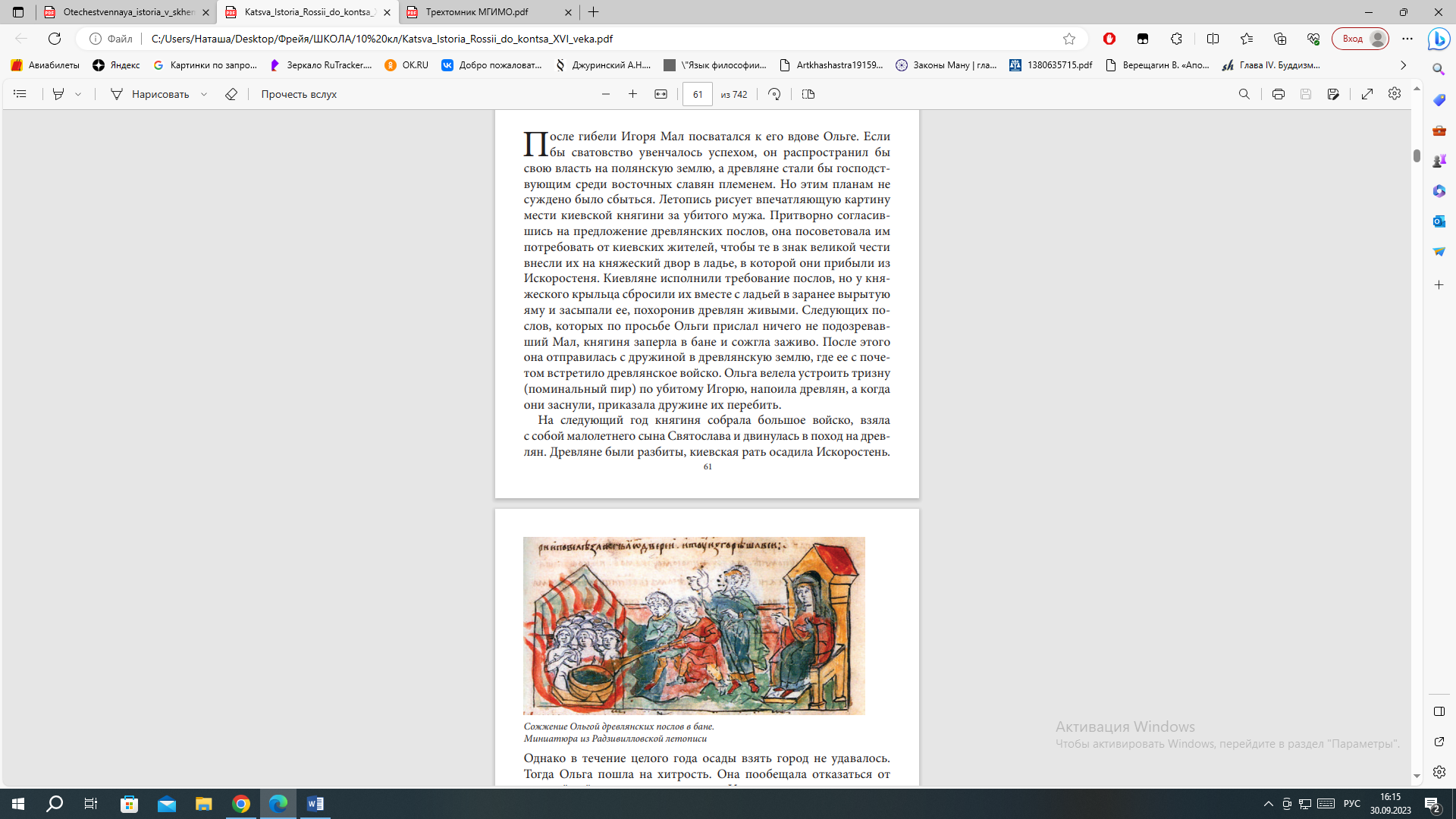Zoom in with the plus icon
The image size is (1456, 819).
(632, 94)
